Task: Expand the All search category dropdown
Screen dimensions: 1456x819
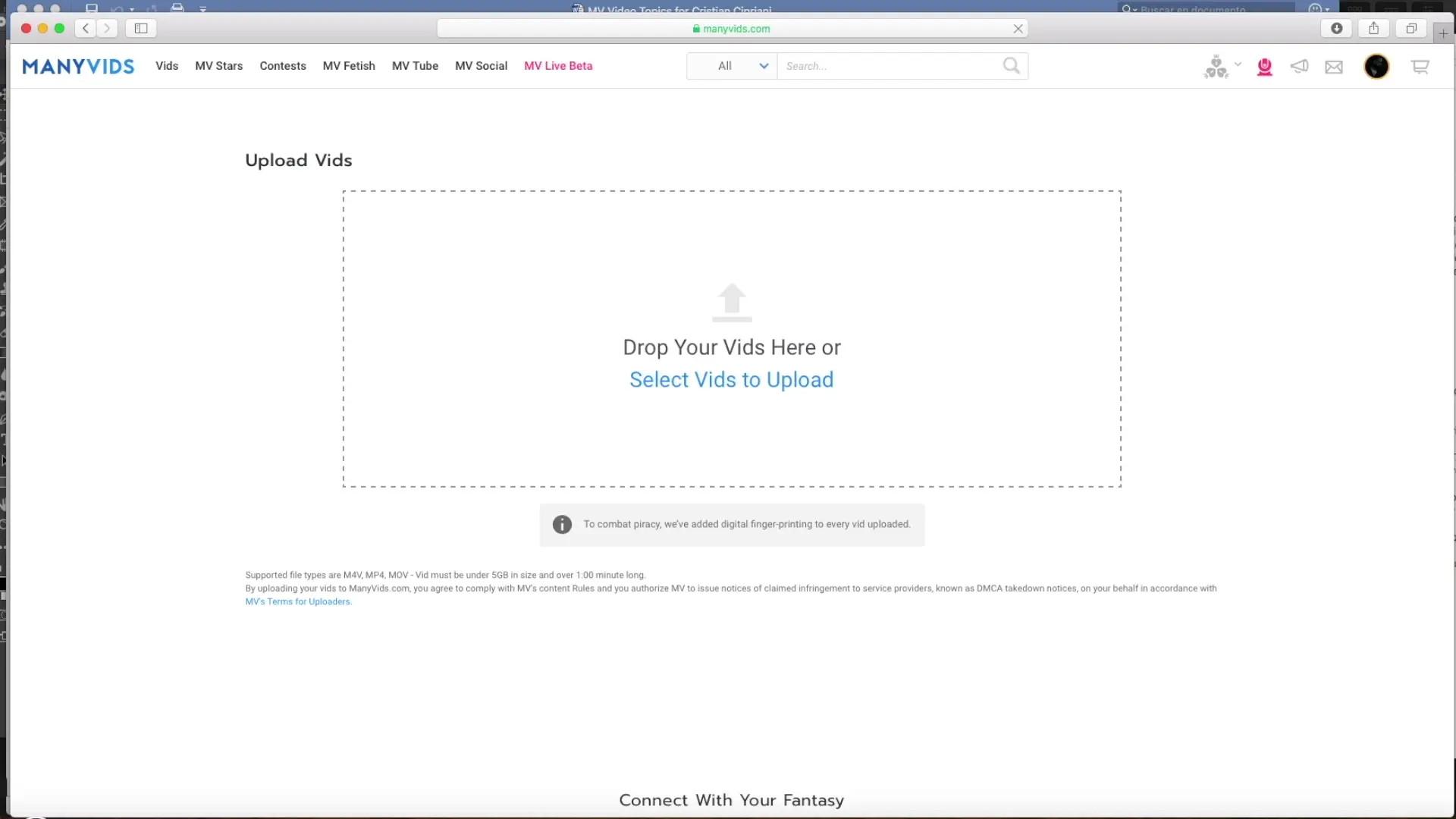Action: pyautogui.click(x=732, y=66)
